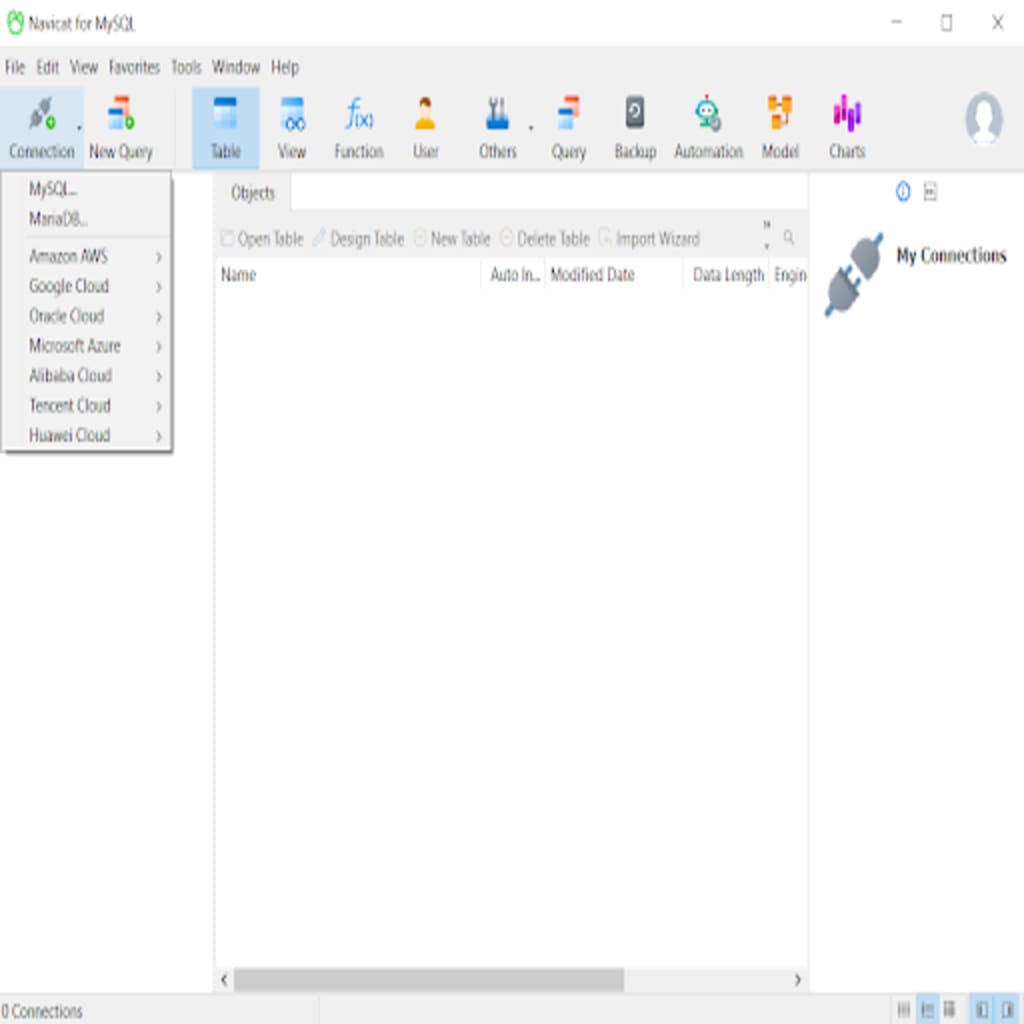The width and height of the screenshot is (1024, 1024).
Task: Sort by the Auto In.. column
Action: coord(513,275)
